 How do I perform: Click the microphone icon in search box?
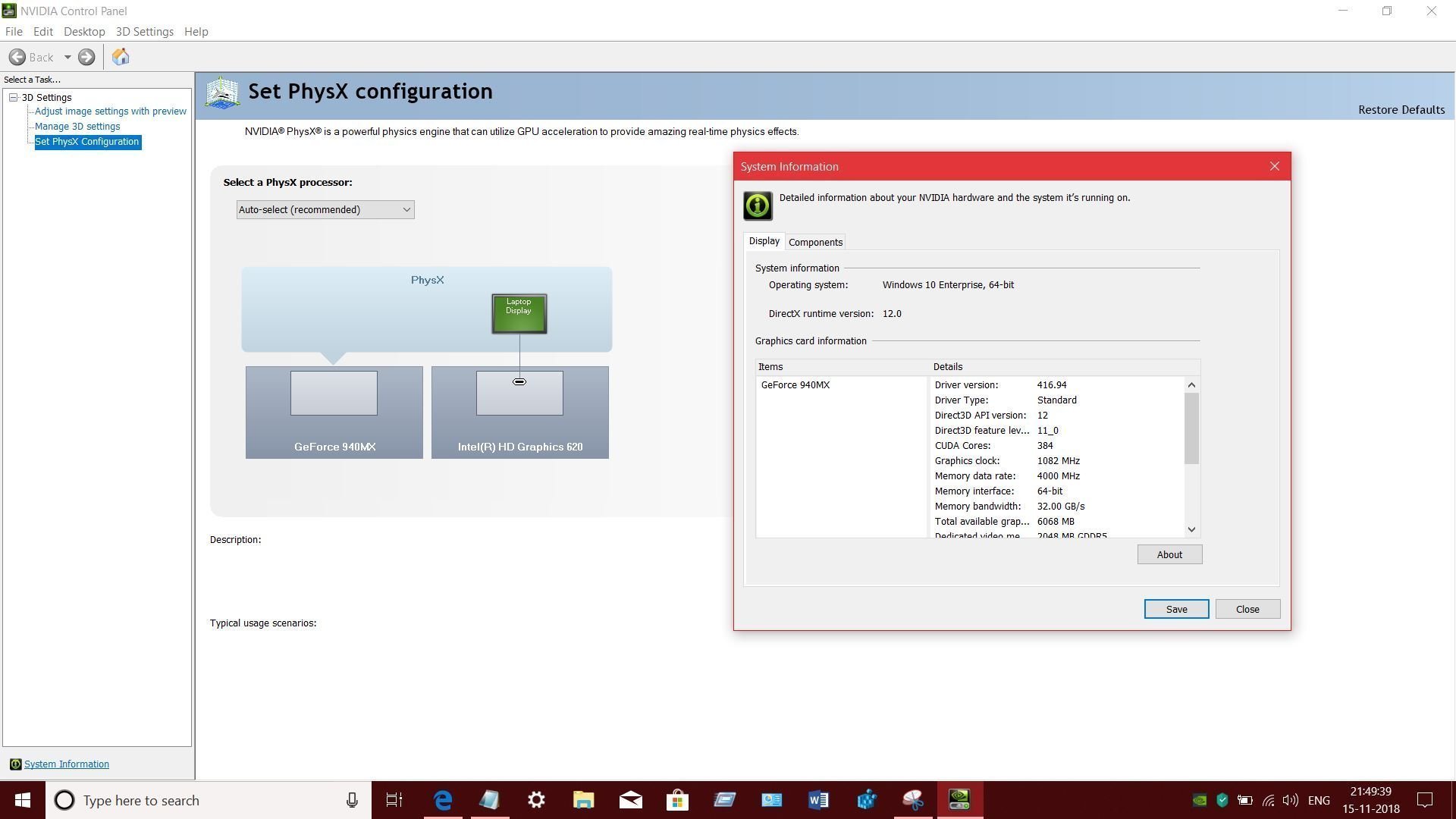click(x=352, y=801)
